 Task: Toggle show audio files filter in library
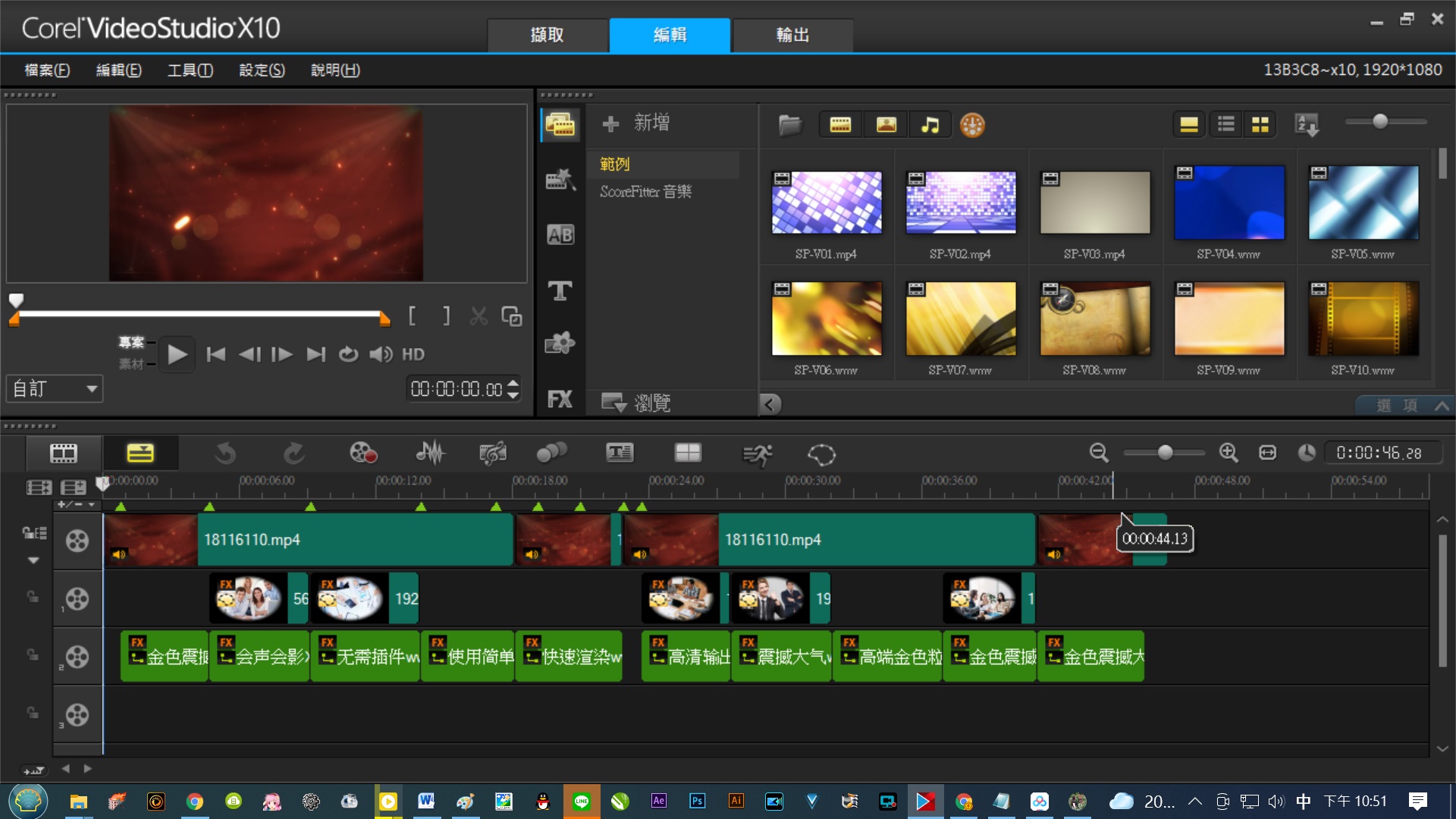(x=930, y=124)
